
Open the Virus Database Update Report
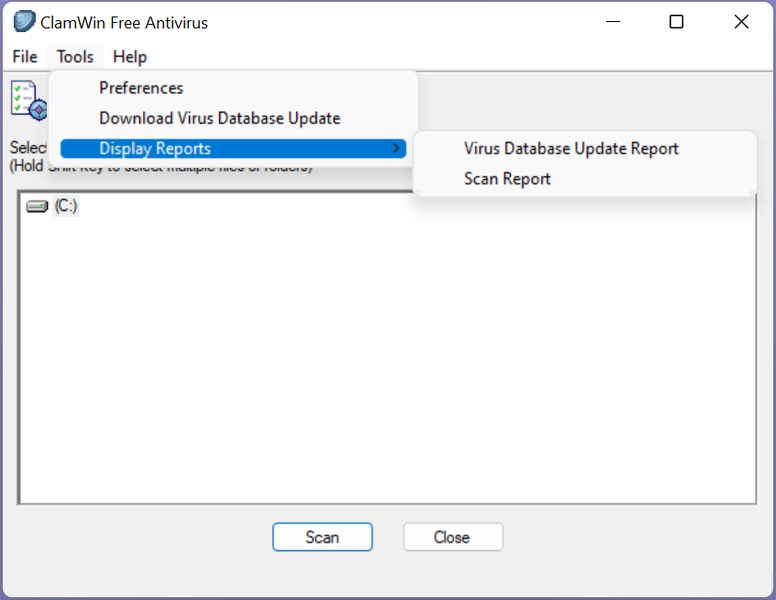click(x=571, y=148)
